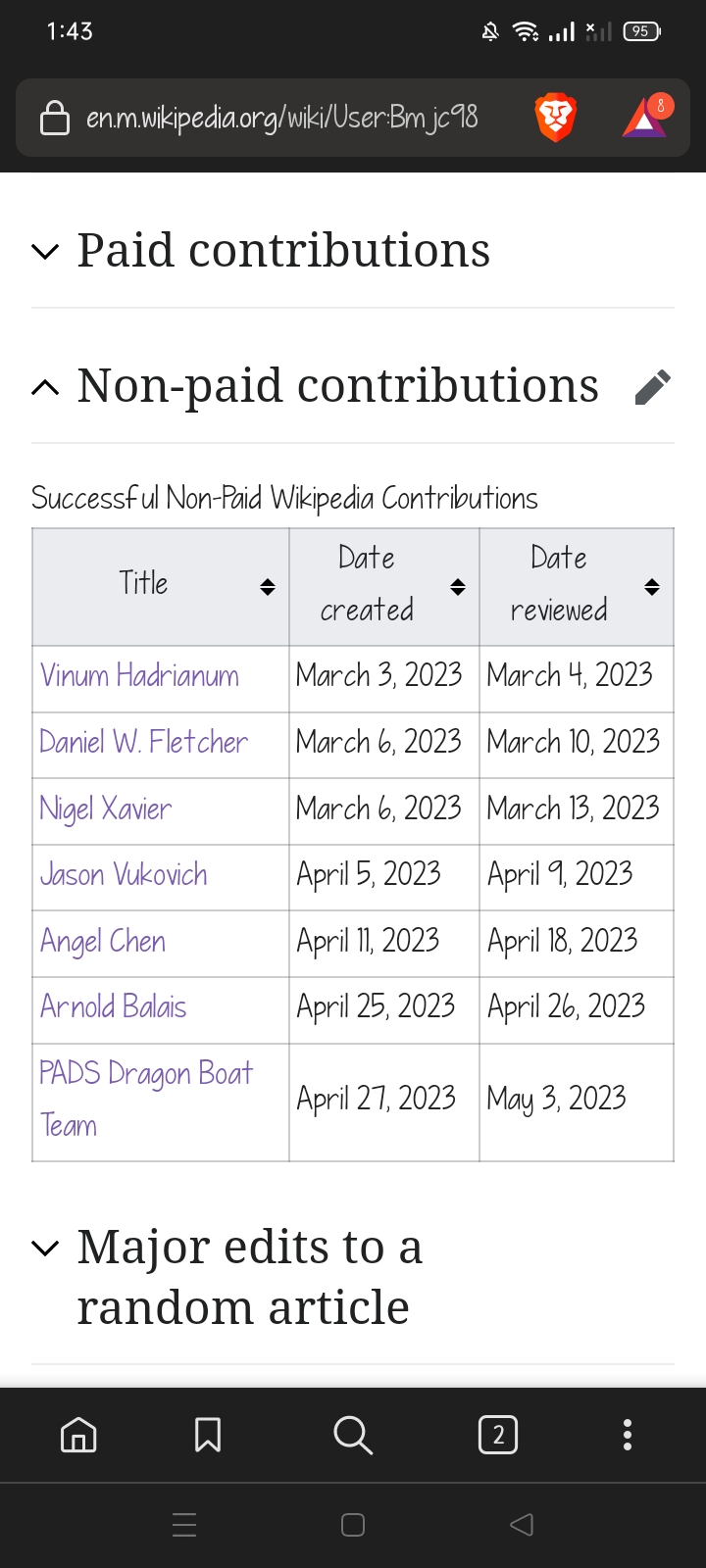Tap the lock icon beside the URL
This screenshot has width=706, height=1568.
54,119
